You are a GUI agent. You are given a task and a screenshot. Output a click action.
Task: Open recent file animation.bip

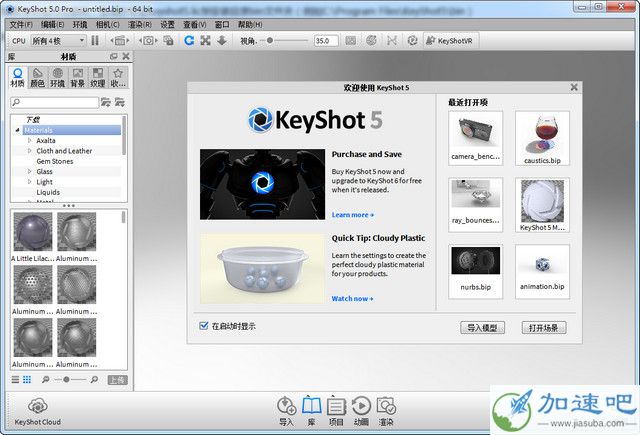tap(542, 271)
